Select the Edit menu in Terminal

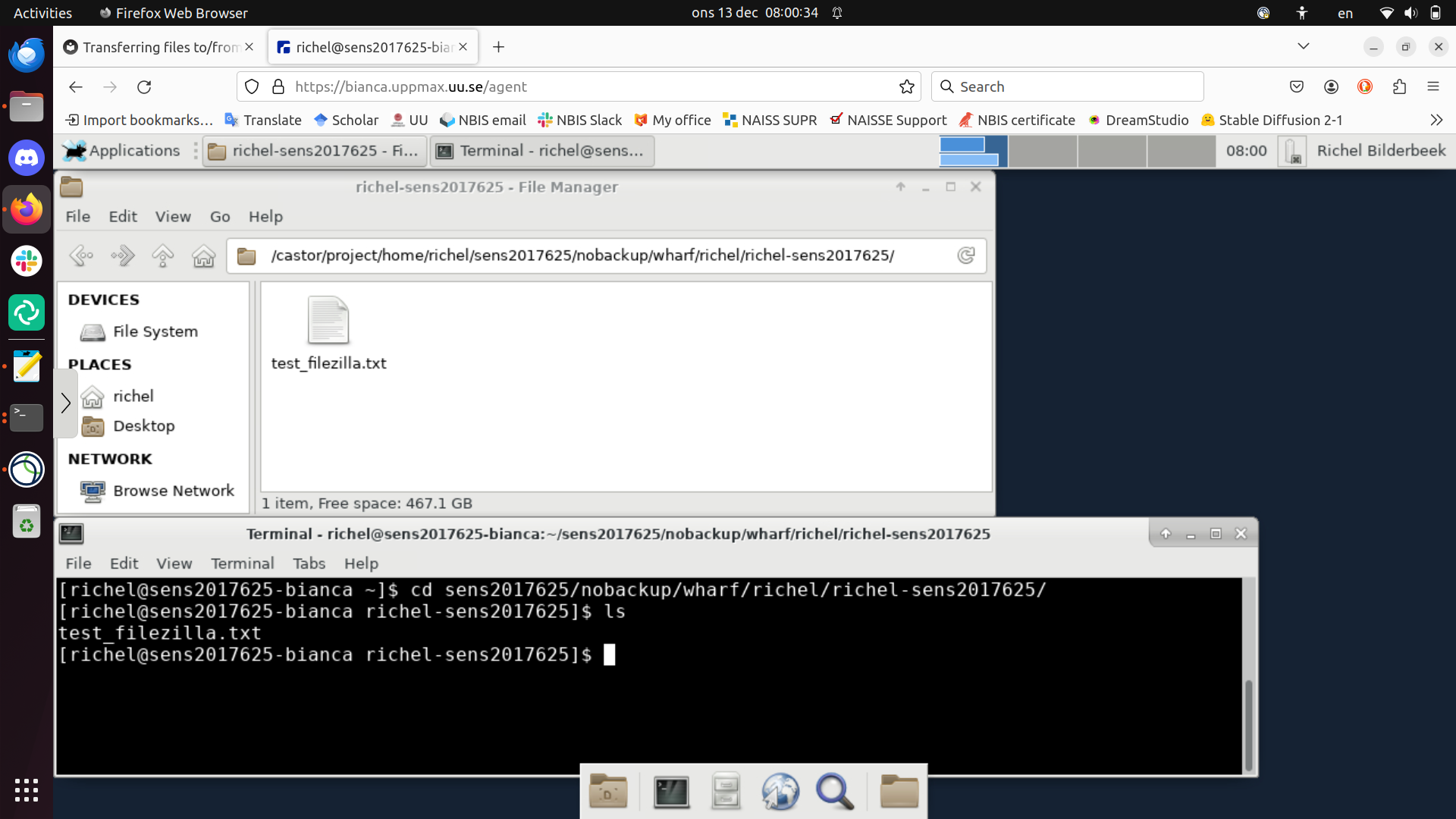(124, 563)
